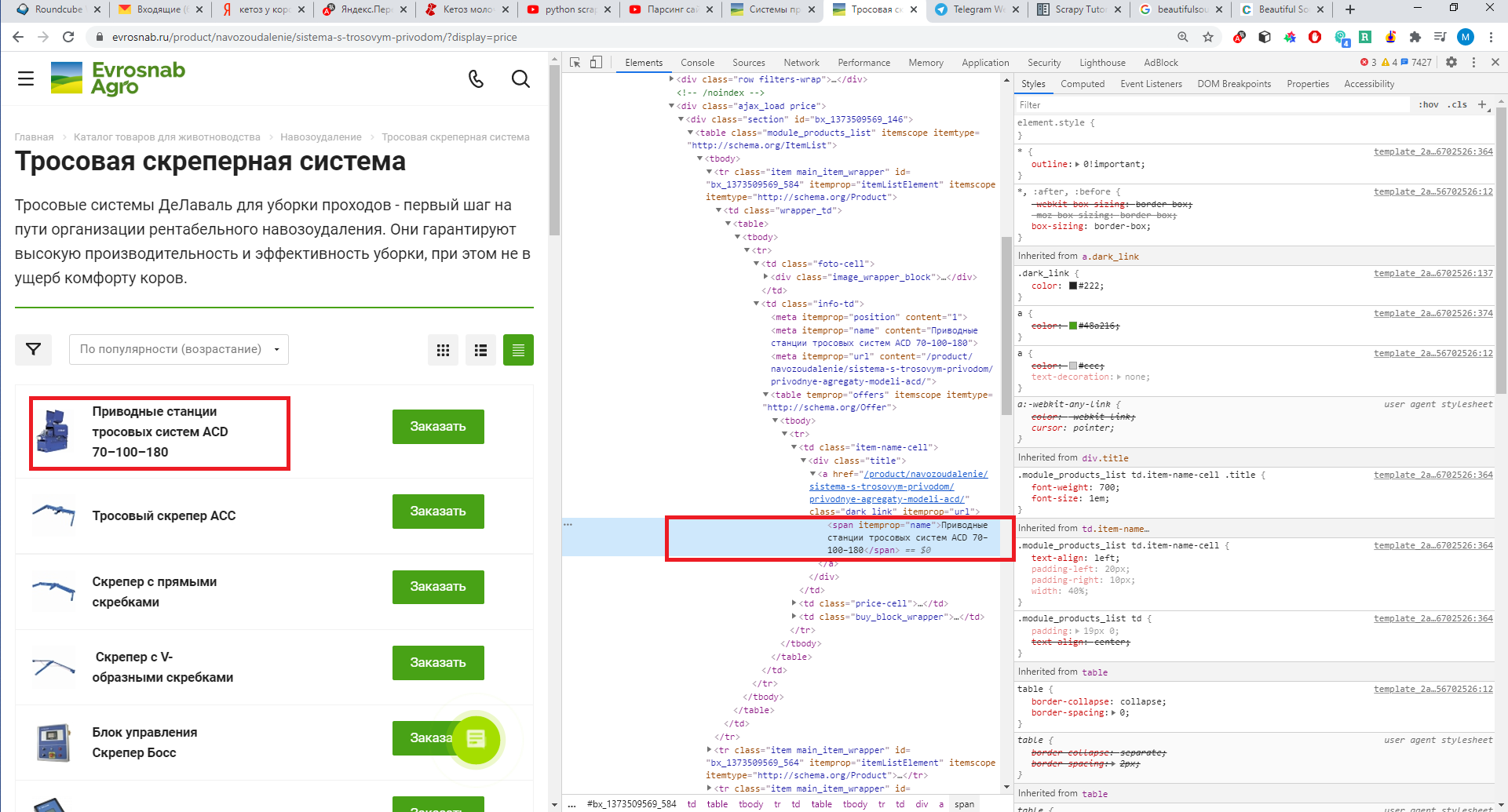Click the #222 color swatch in .dark_link
Screen dimensions: 1508x812
click(x=1073, y=286)
